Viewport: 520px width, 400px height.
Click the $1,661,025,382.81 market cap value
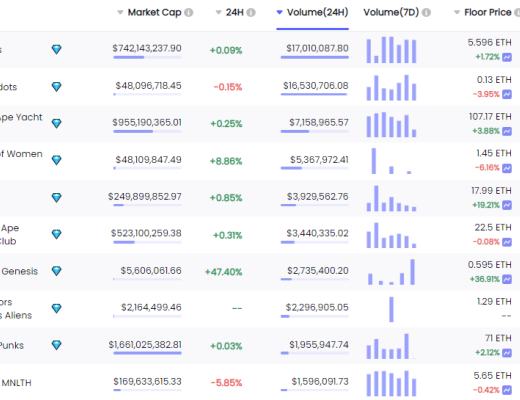pyautogui.click(x=145, y=345)
